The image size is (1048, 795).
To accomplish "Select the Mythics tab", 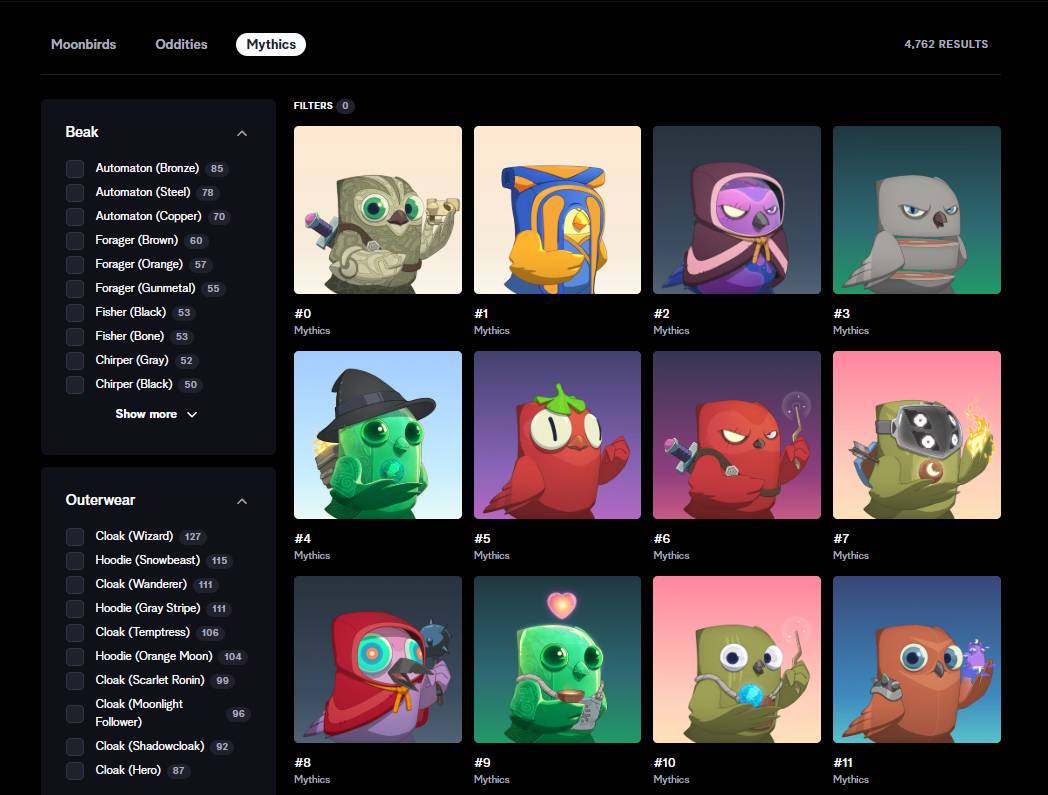I will pyautogui.click(x=271, y=44).
